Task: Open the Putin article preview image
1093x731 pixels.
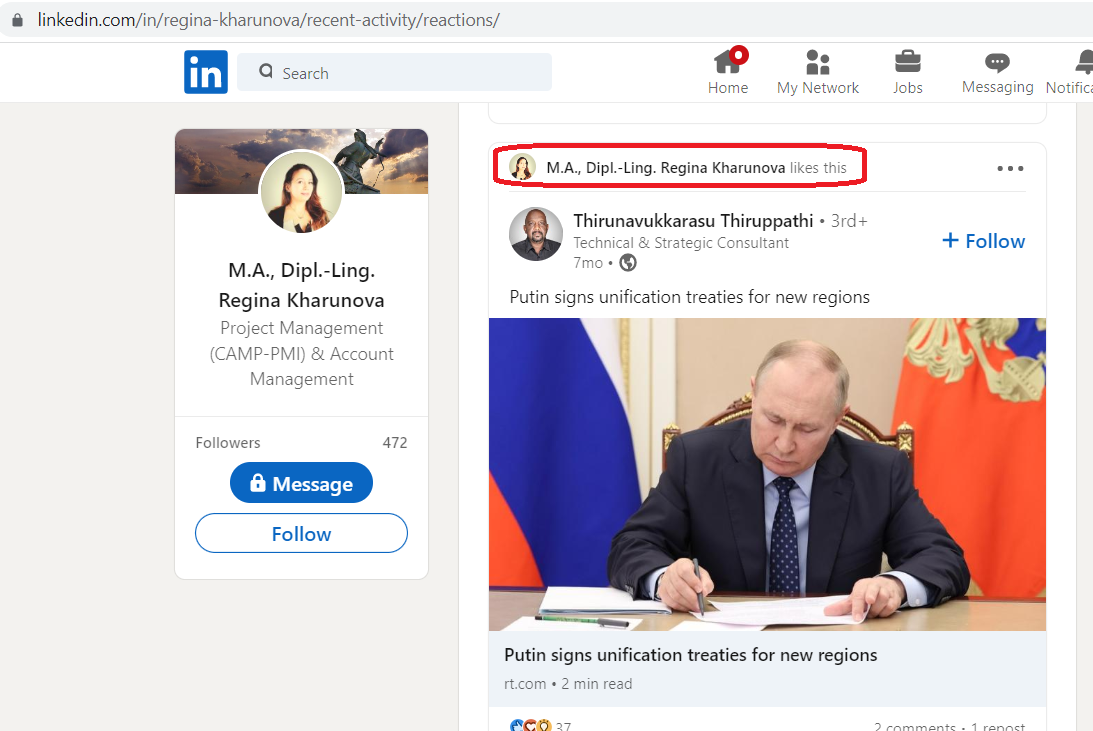Action: click(767, 475)
